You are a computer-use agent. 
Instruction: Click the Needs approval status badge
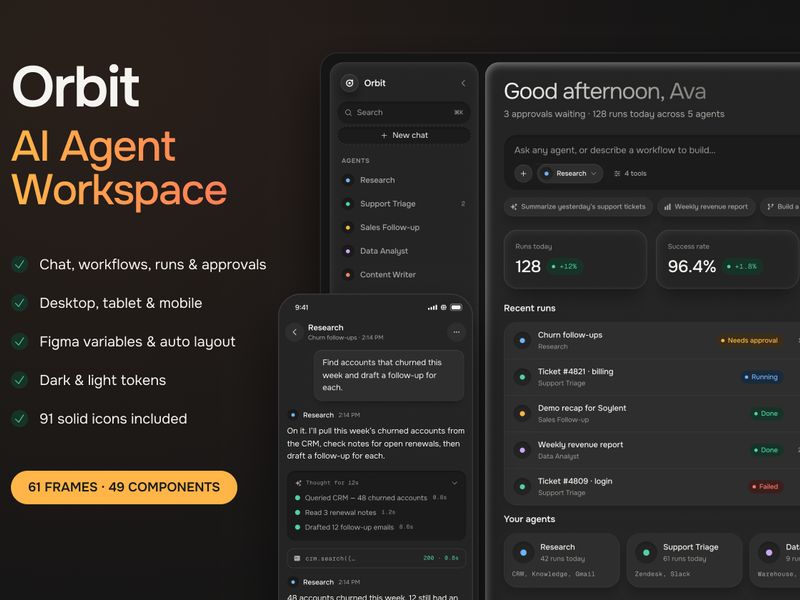point(749,340)
